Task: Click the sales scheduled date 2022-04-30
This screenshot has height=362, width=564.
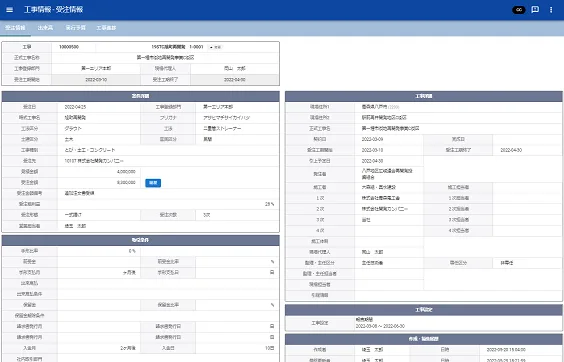Action: click(372, 161)
